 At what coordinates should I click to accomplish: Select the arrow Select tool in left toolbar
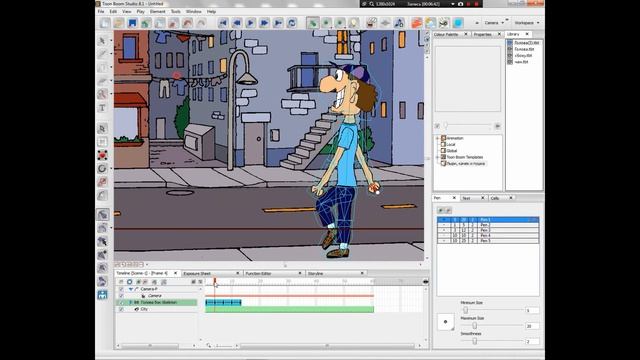point(102,40)
